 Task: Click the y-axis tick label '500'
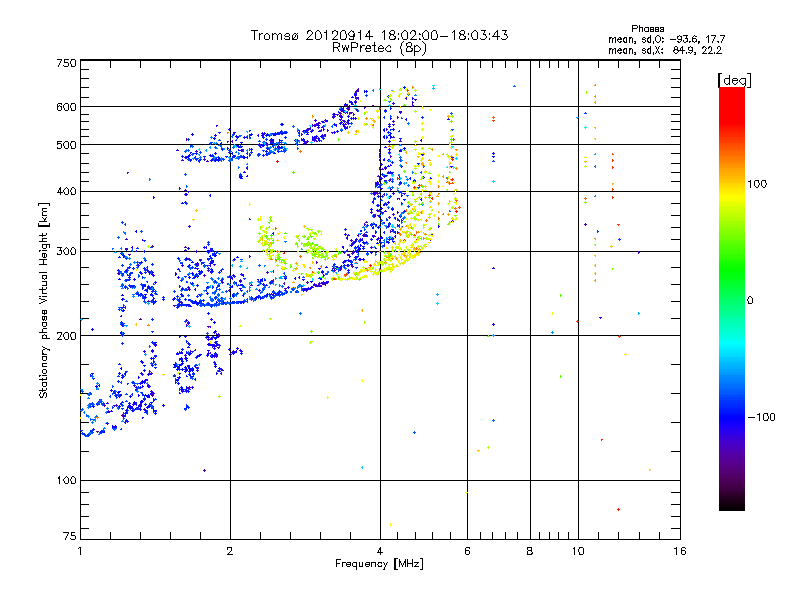[x=66, y=145]
